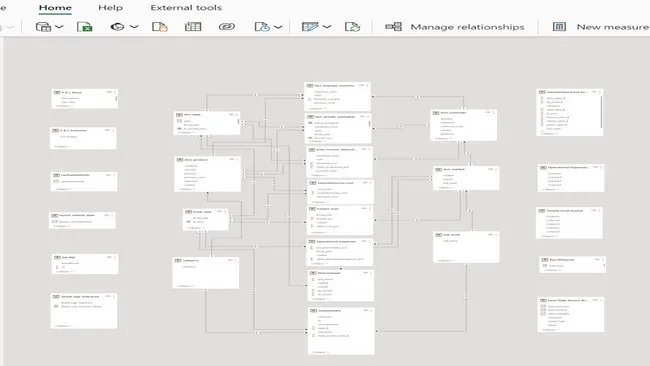650x366 pixels.
Task: Collapse the dim_product table card
Action: (187, 189)
